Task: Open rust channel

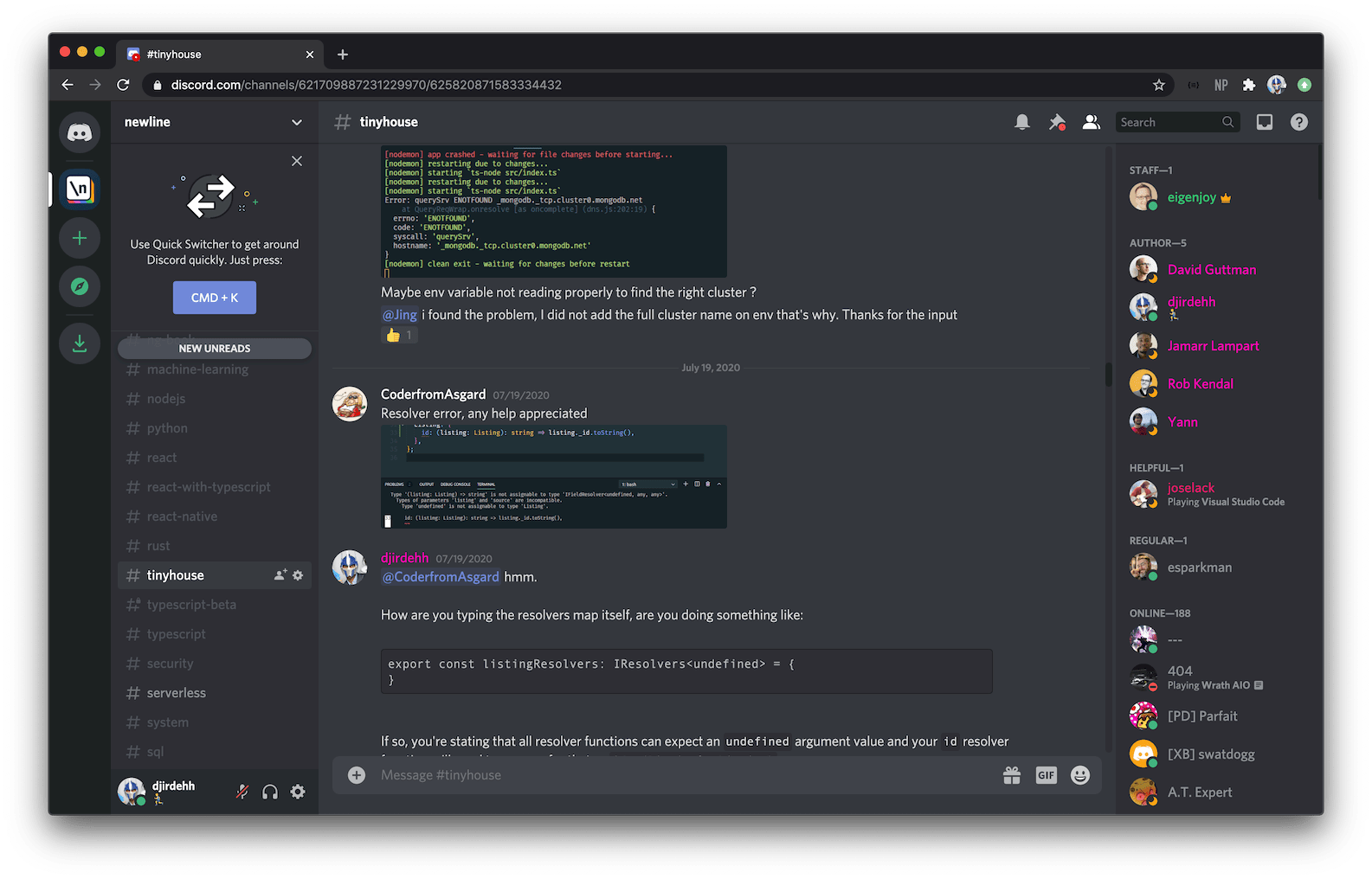Action: point(215,546)
